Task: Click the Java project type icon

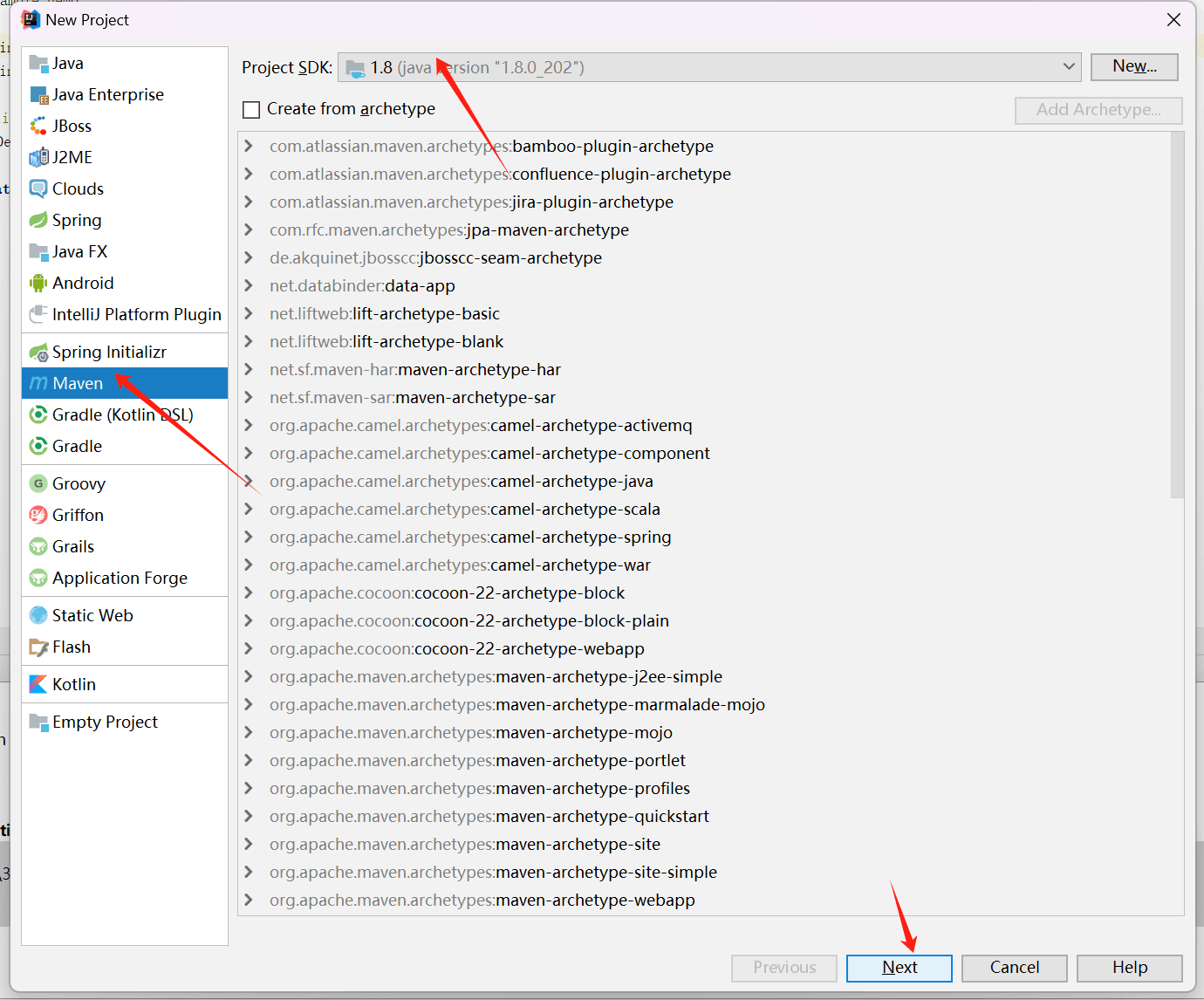Action: coord(38,63)
